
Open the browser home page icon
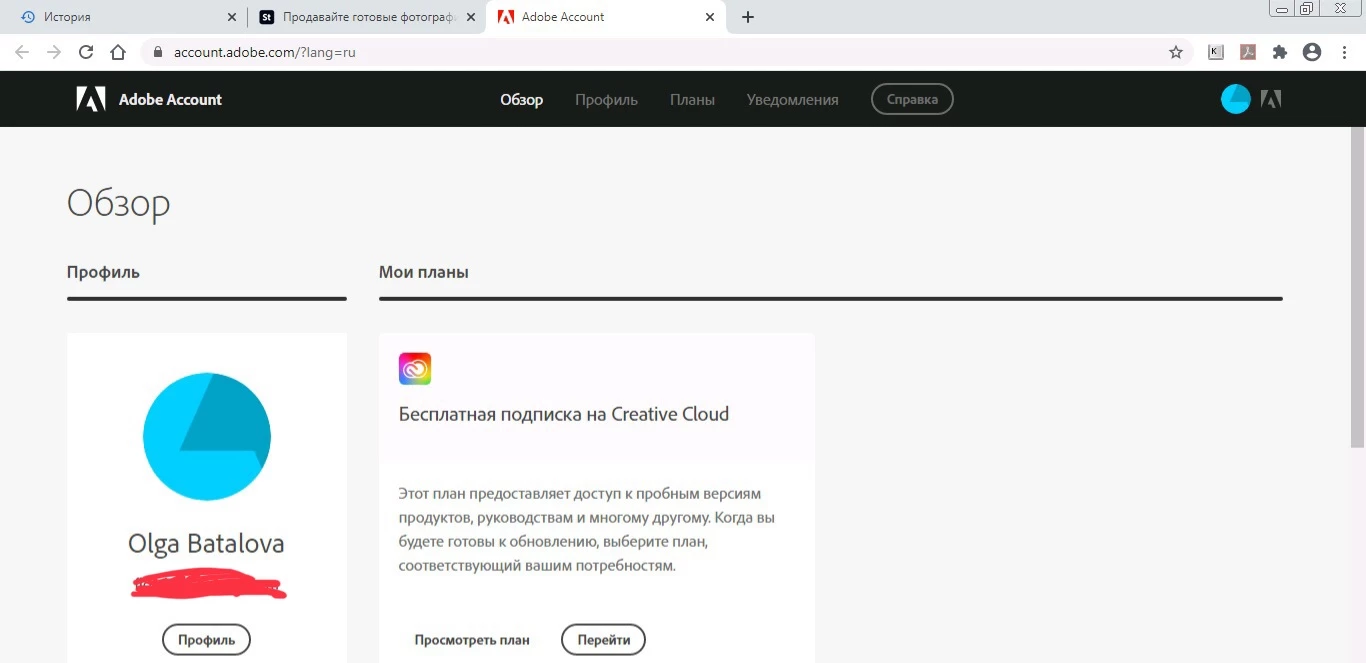[118, 52]
